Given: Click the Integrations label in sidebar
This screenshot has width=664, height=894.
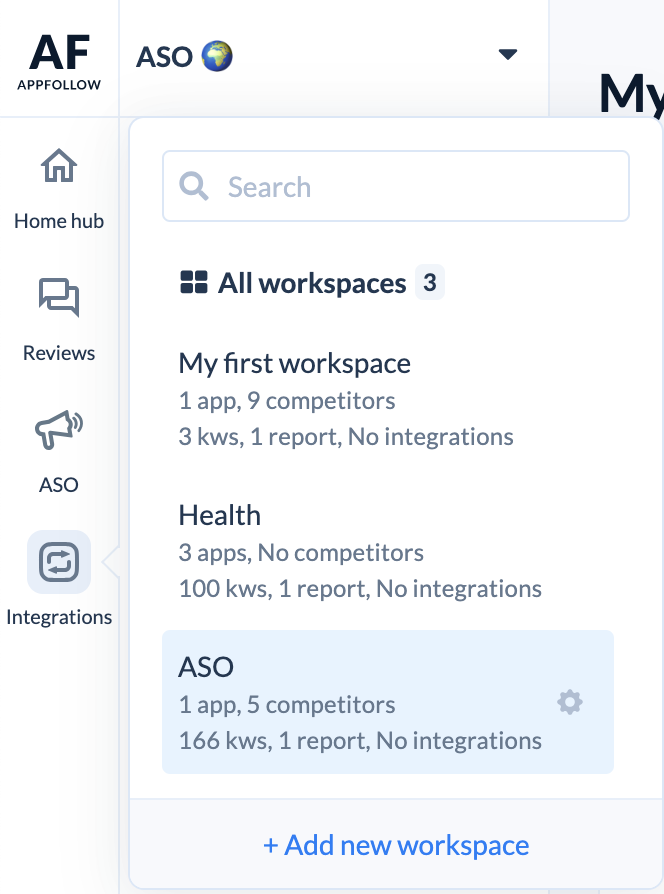Looking at the screenshot, I should pos(59,617).
